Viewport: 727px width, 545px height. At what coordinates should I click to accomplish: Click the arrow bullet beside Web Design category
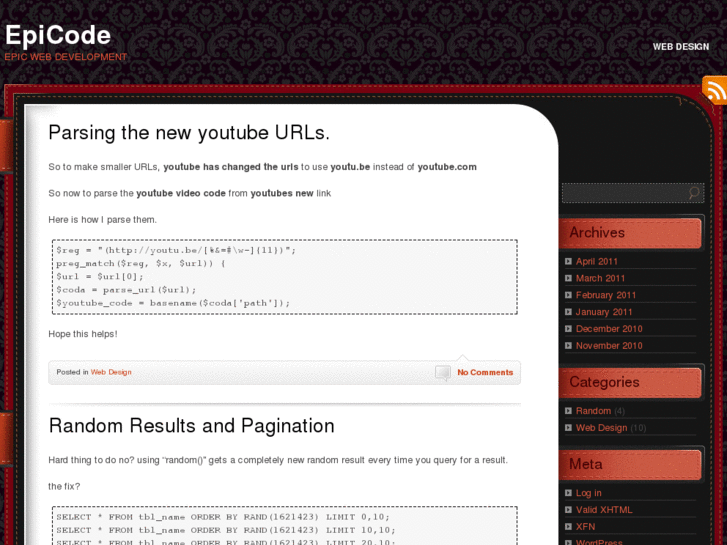click(568, 428)
